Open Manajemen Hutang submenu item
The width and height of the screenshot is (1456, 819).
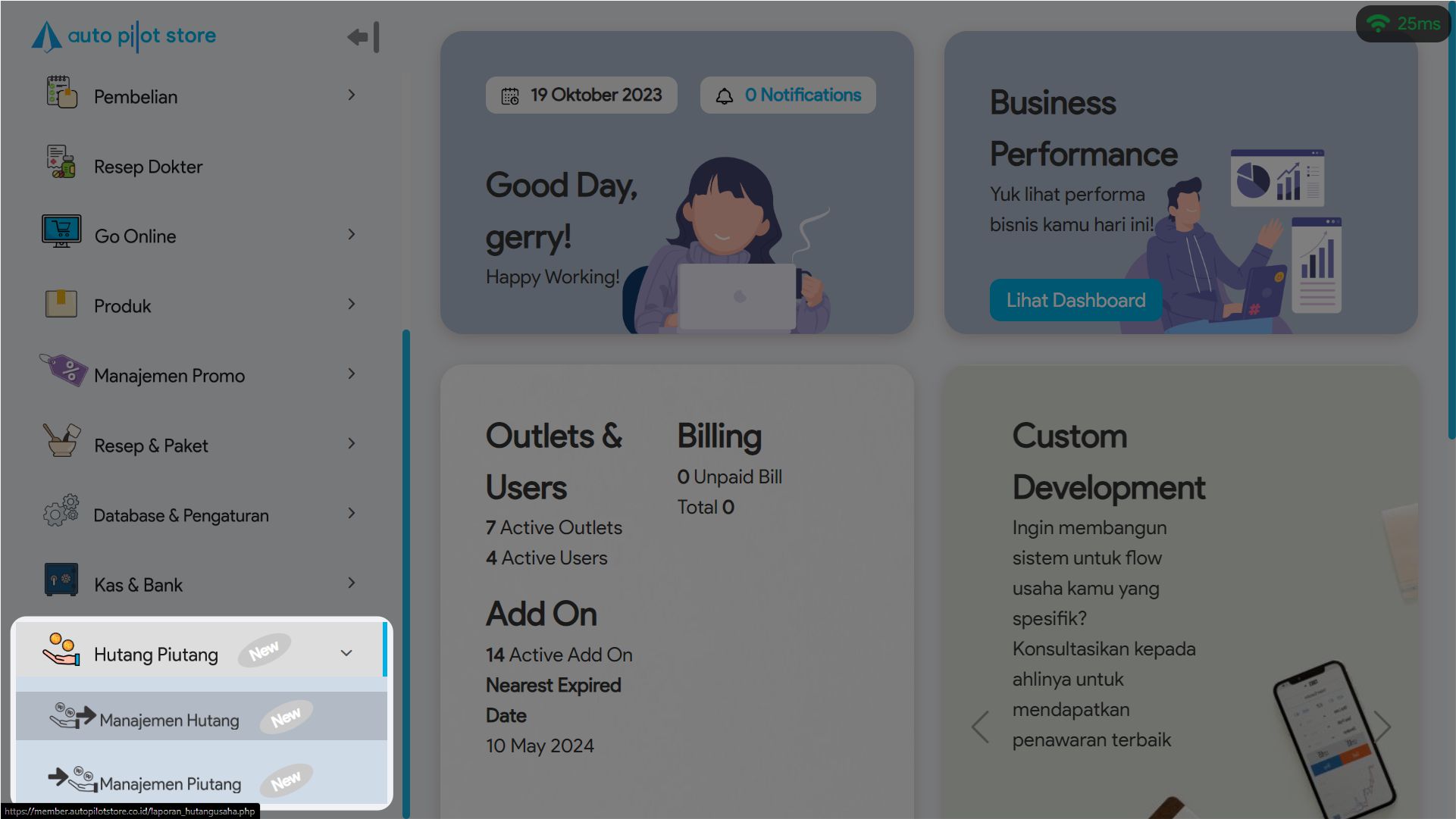coord(169,721)
